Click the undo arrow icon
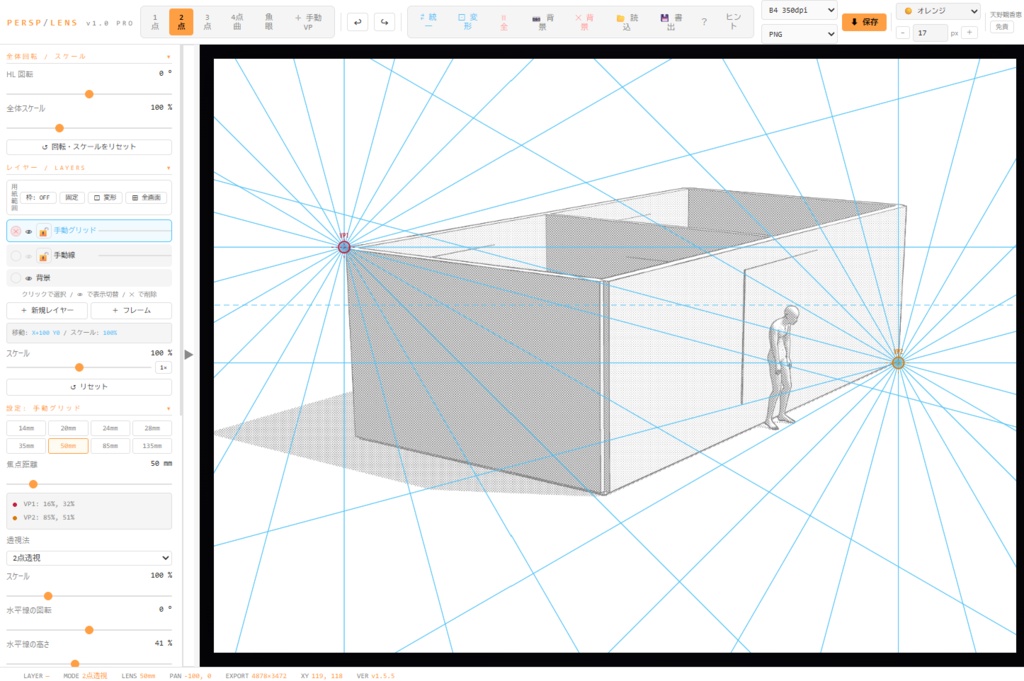The width and height of the screenshot is (1024, 681). tap(357, 22)
